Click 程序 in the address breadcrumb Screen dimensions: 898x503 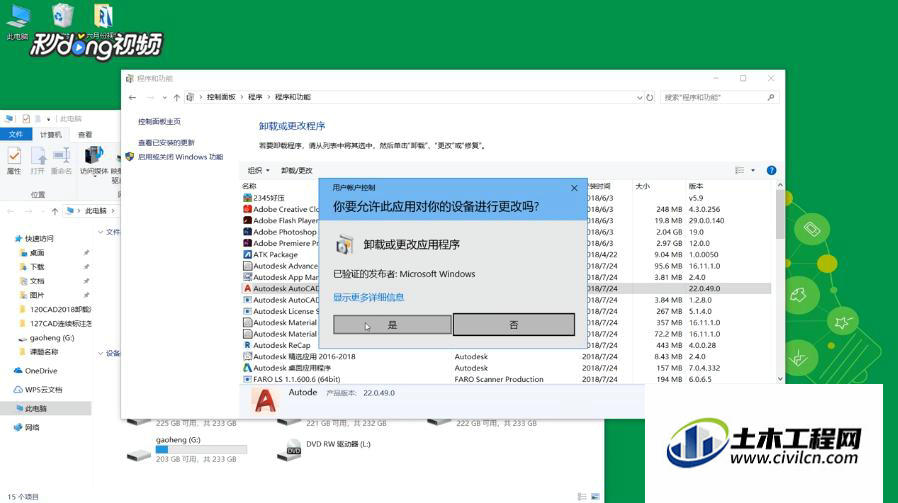(x=255, y=97)
